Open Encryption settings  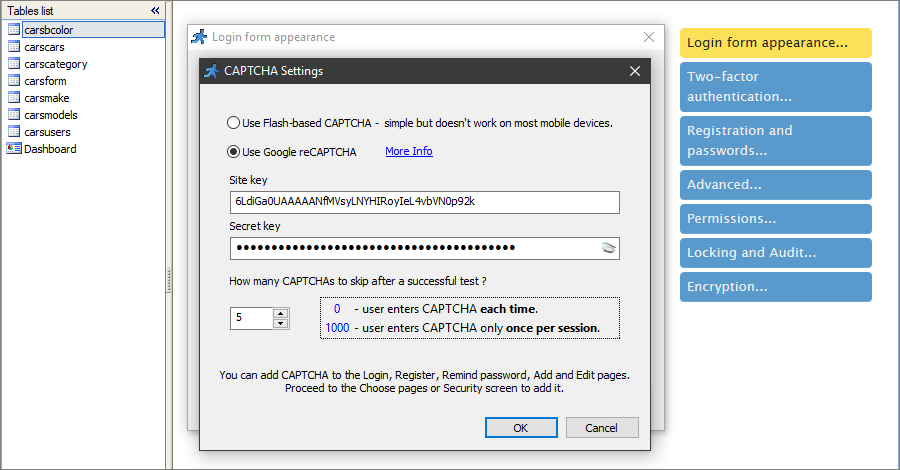click(x=775, y=286)
